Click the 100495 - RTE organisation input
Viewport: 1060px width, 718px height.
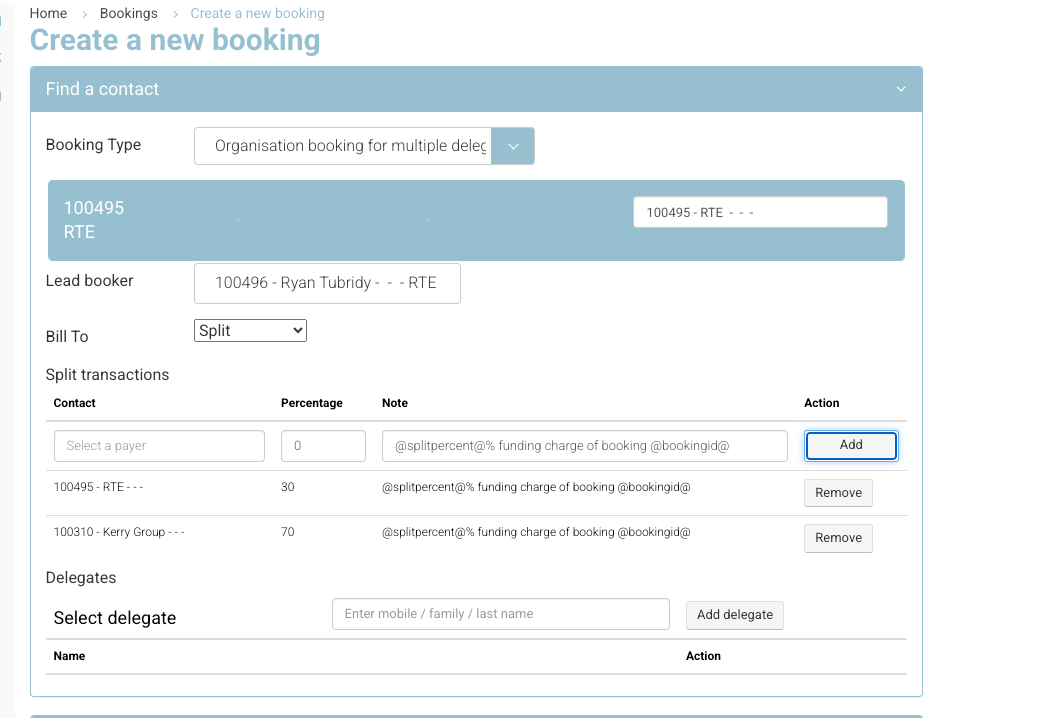759,212
